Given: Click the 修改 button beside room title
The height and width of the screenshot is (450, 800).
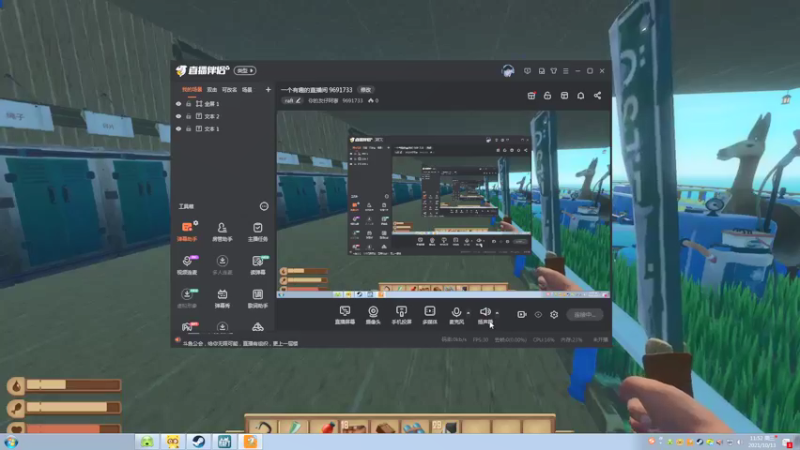Looking at the screenshot, I should (x=366, y=90).
